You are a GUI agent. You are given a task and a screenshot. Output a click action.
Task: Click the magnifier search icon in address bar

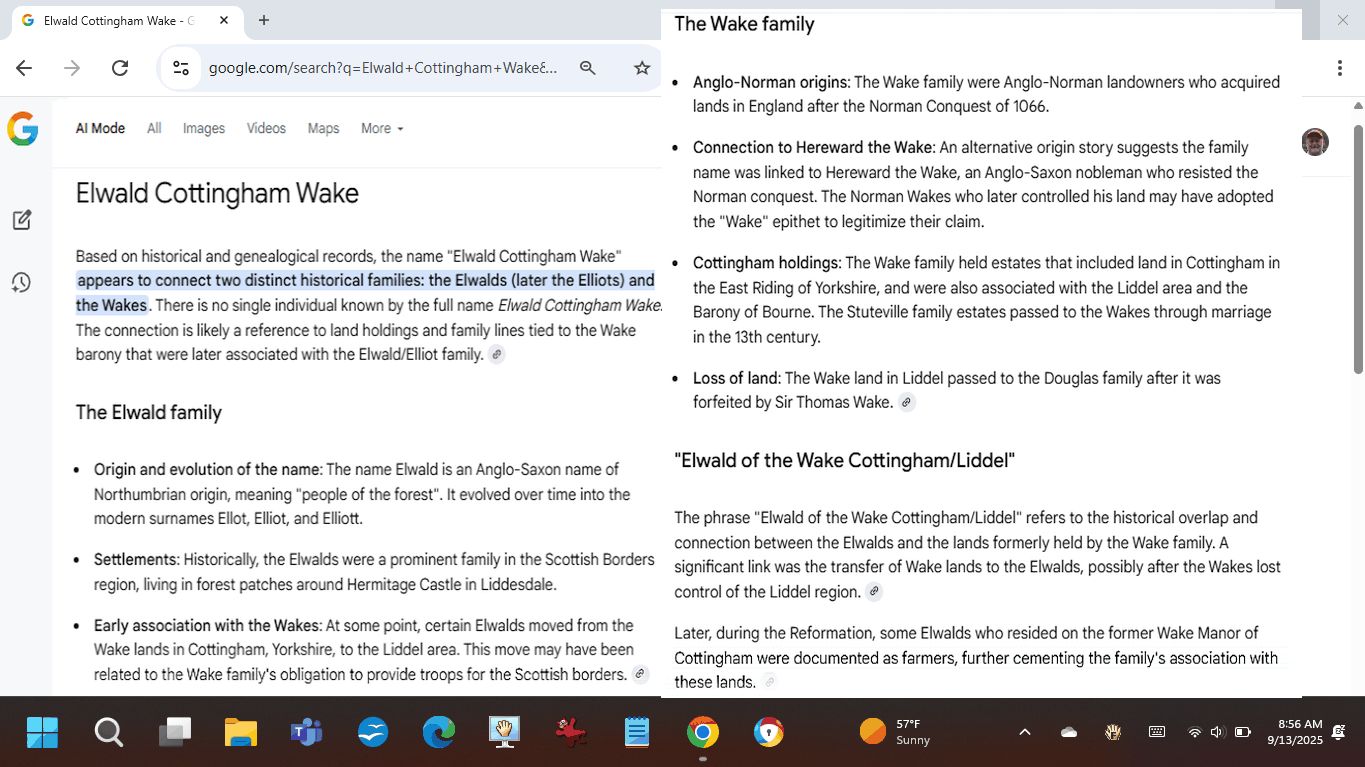point(588,68)
